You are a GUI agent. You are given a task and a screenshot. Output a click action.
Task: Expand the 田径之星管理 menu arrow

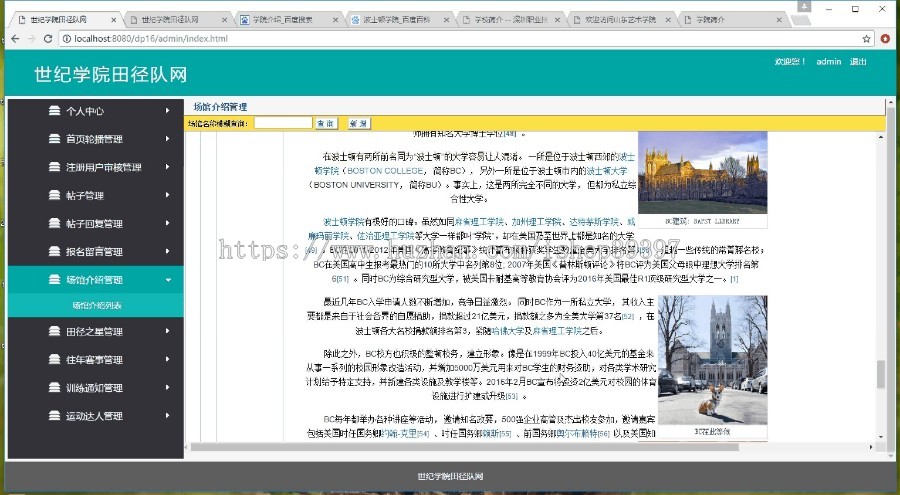[168, 331]
